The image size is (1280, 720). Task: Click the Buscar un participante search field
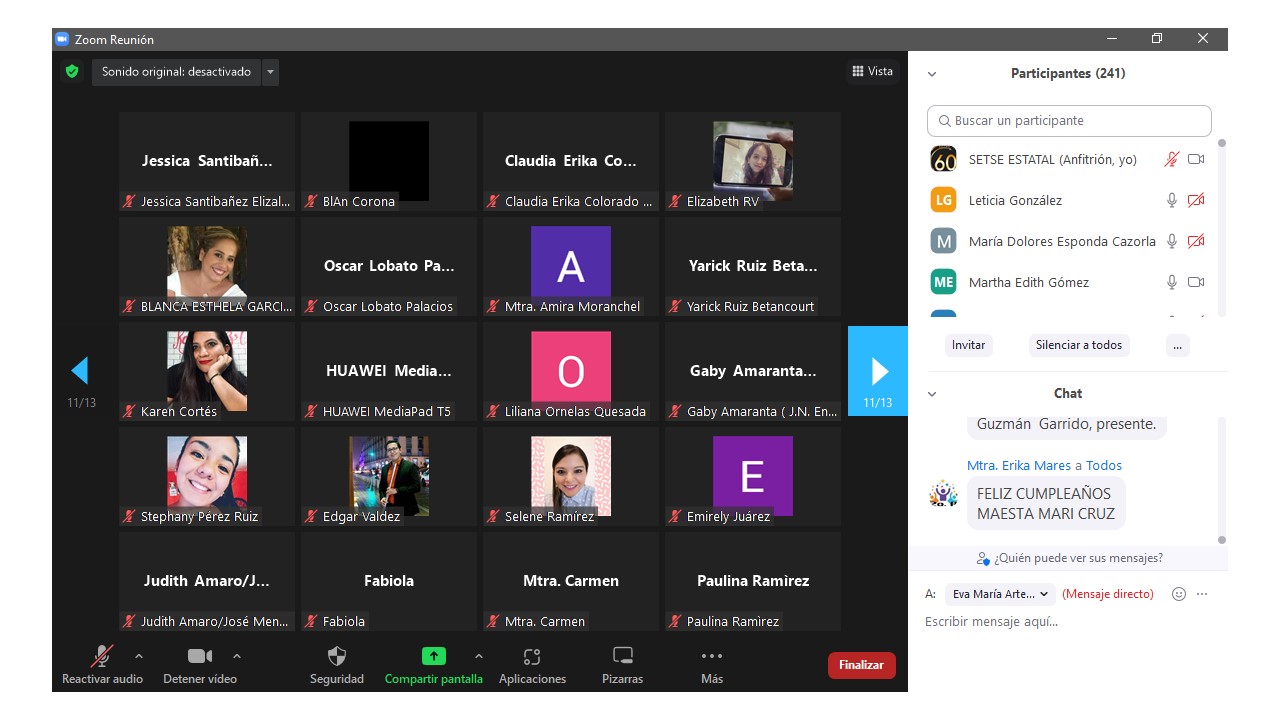(x=1069, y=121)
